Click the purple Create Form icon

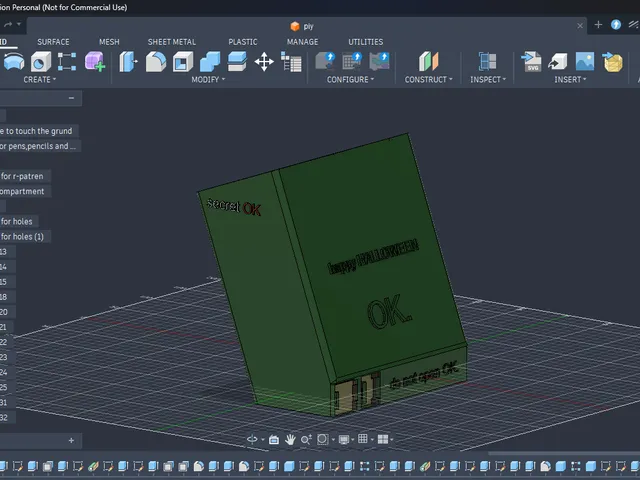coord(95,62)
